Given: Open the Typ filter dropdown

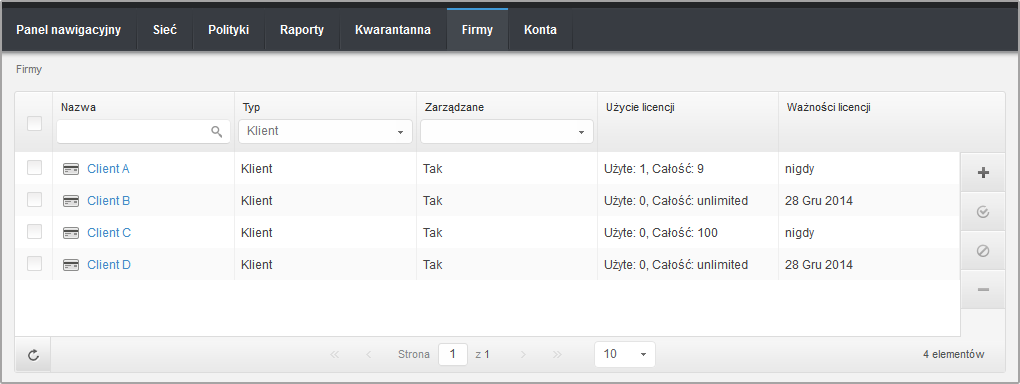Looking at the screenshot, I should (325, 131).
